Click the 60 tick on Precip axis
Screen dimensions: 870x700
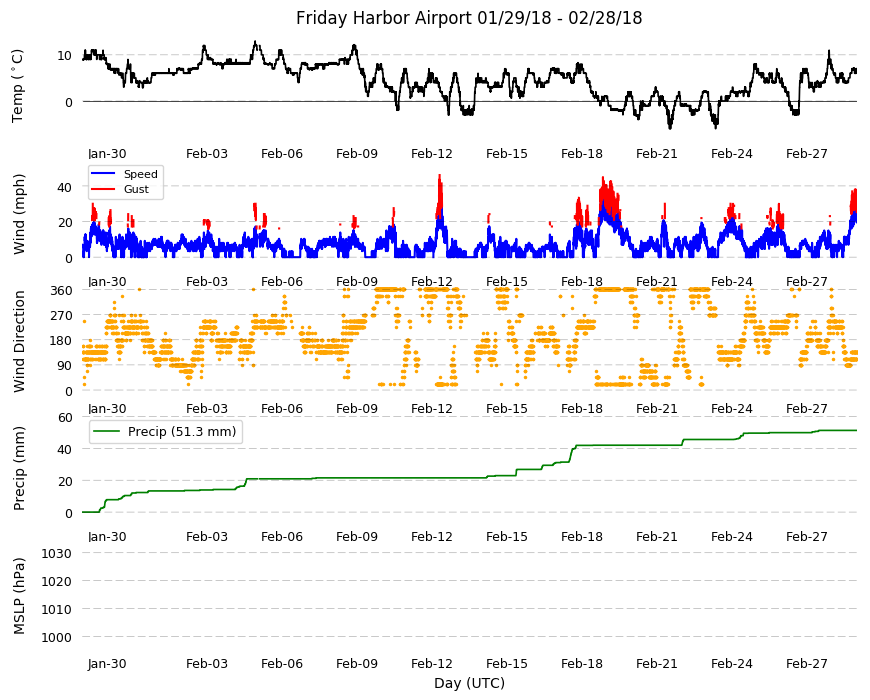tap(65, 418)
